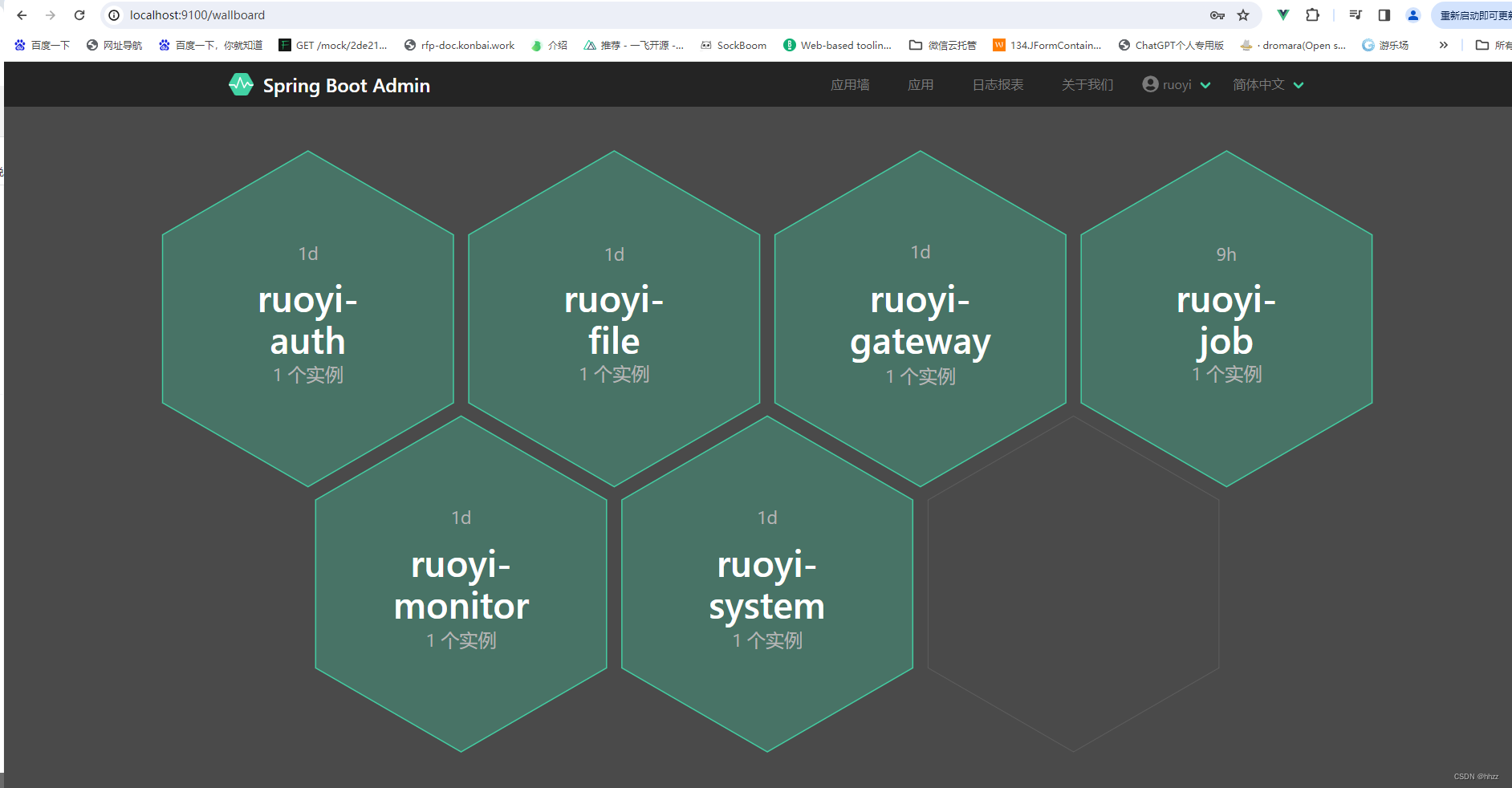Open the rfp-doc.konbai.work bookmark
Screen dimensions: 1512x788
460,45
